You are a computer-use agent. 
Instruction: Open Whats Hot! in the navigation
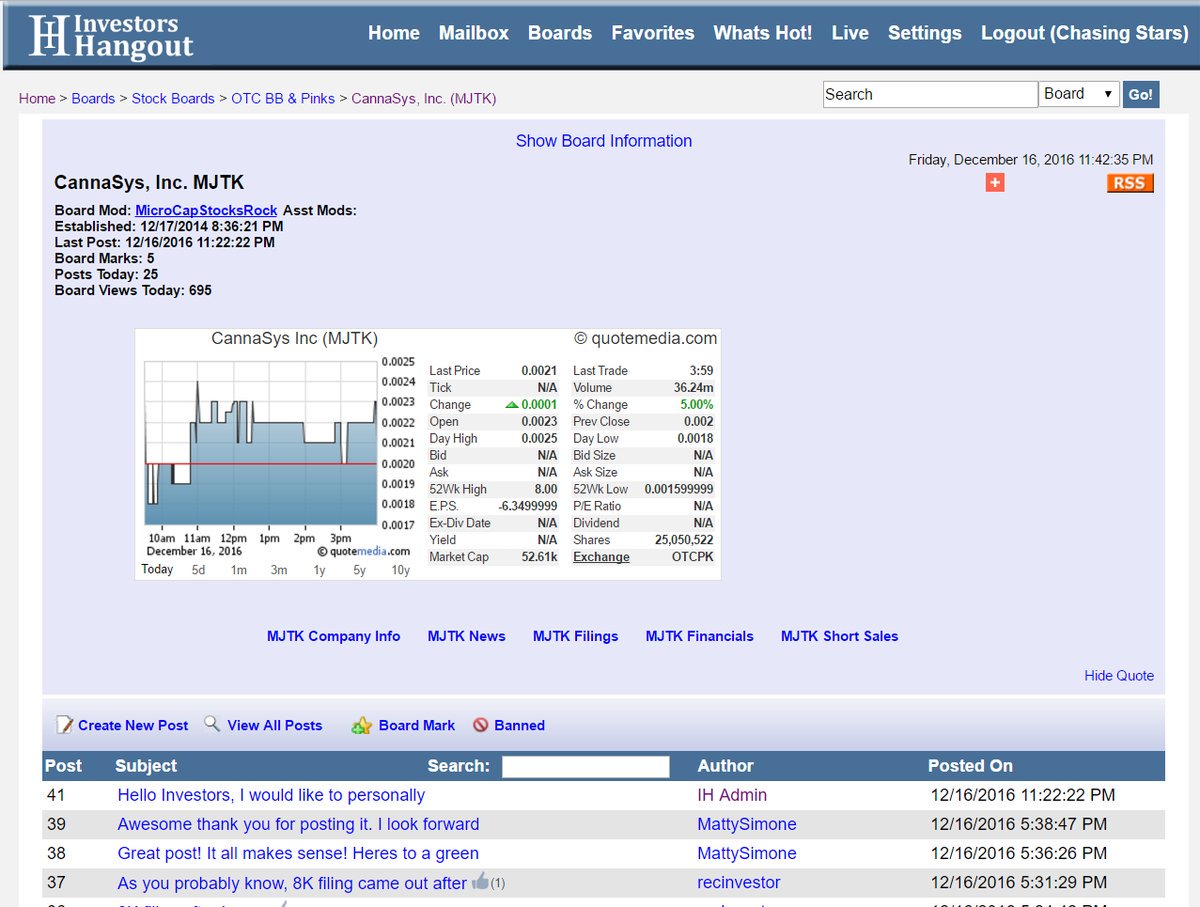tap(763, 33)
